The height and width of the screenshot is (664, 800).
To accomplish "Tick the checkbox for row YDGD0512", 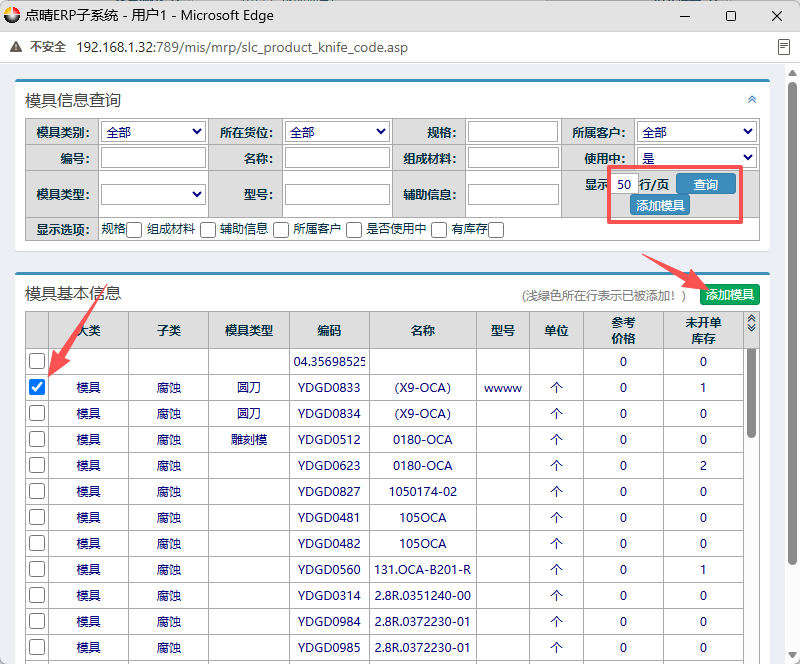I will pos(37,439).
